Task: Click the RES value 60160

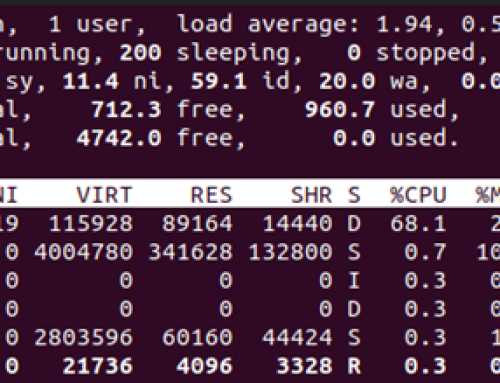Action: (x=197, y=337)
